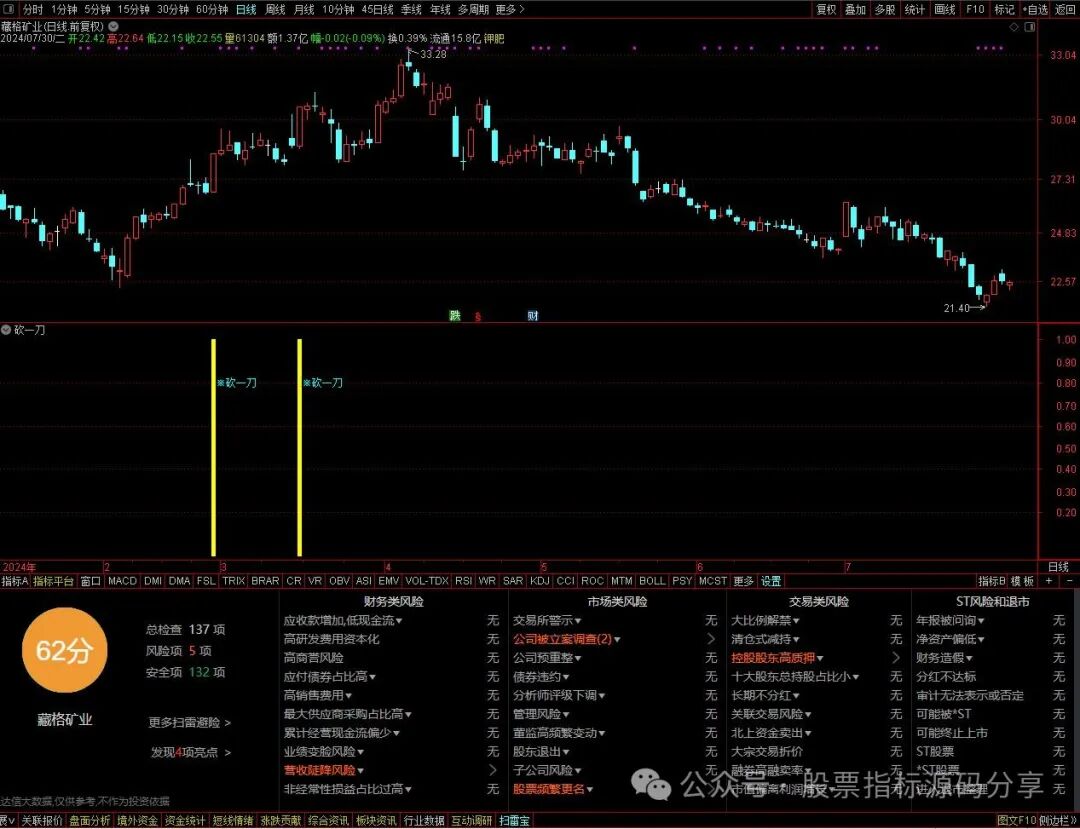Select the RSI indicator

464,581
